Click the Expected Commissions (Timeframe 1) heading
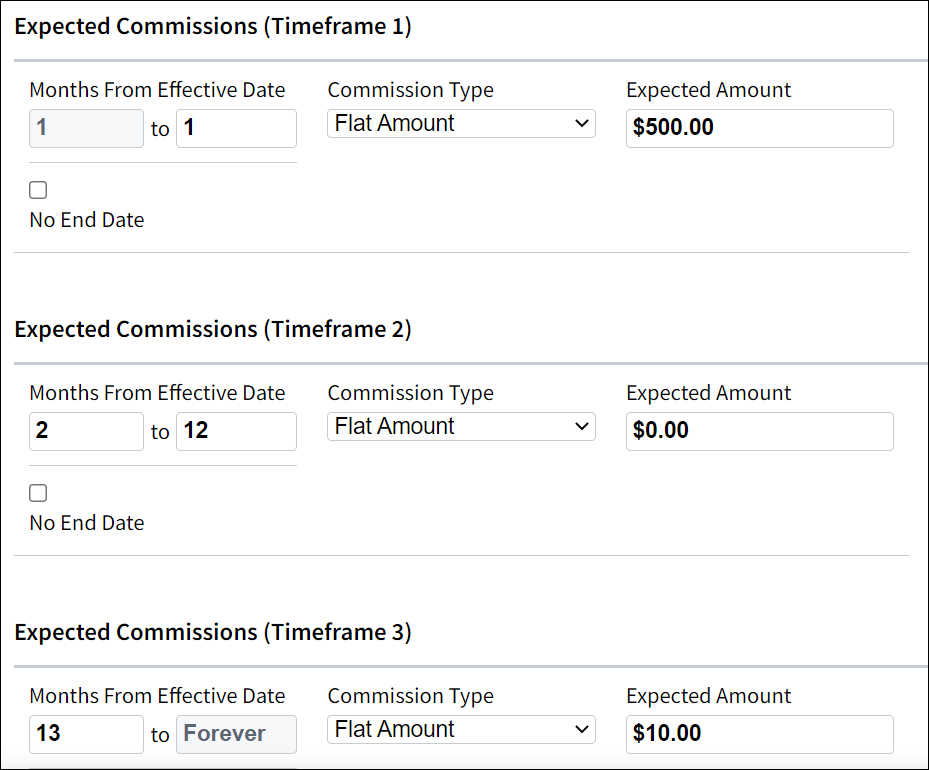The image size is (929, 770). tap(213, 26)
